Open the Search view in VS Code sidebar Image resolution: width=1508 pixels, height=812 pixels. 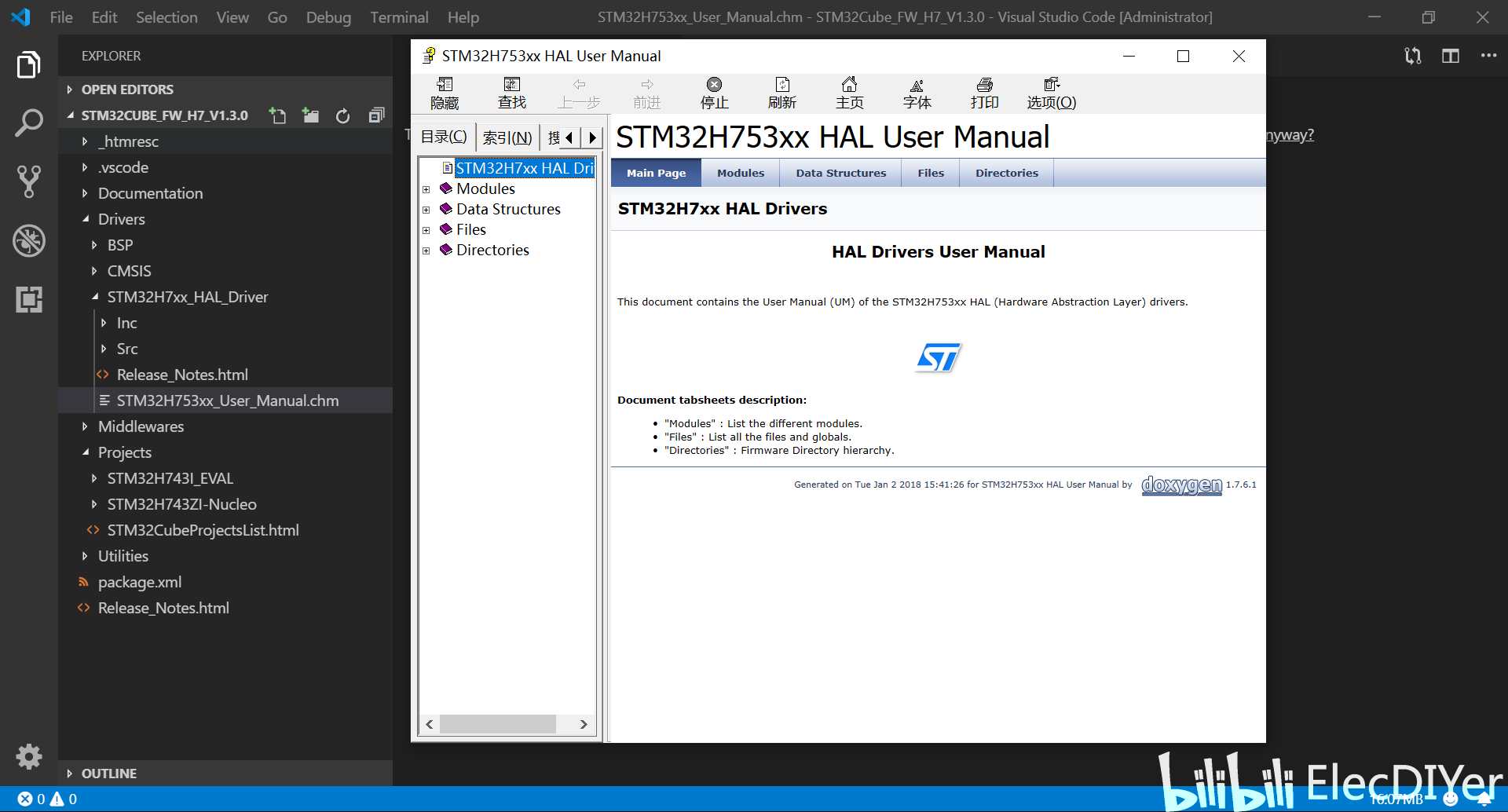tap(29, 123)
